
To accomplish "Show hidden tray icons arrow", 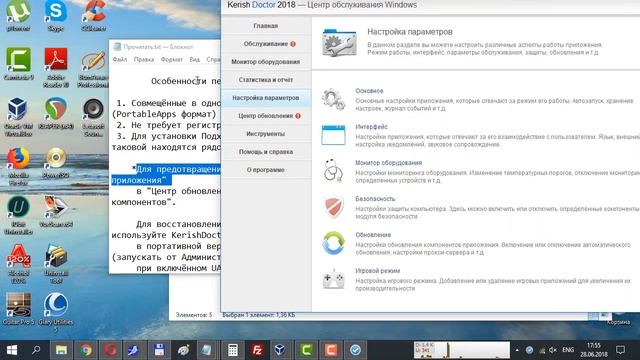I will tap(517, 350).
